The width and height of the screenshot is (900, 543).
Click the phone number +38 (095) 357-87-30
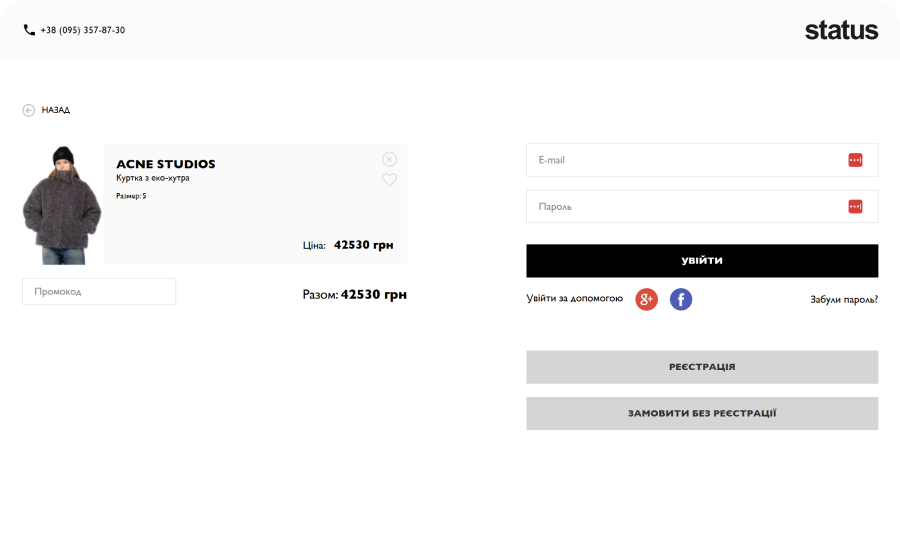(x=83, y=30)
